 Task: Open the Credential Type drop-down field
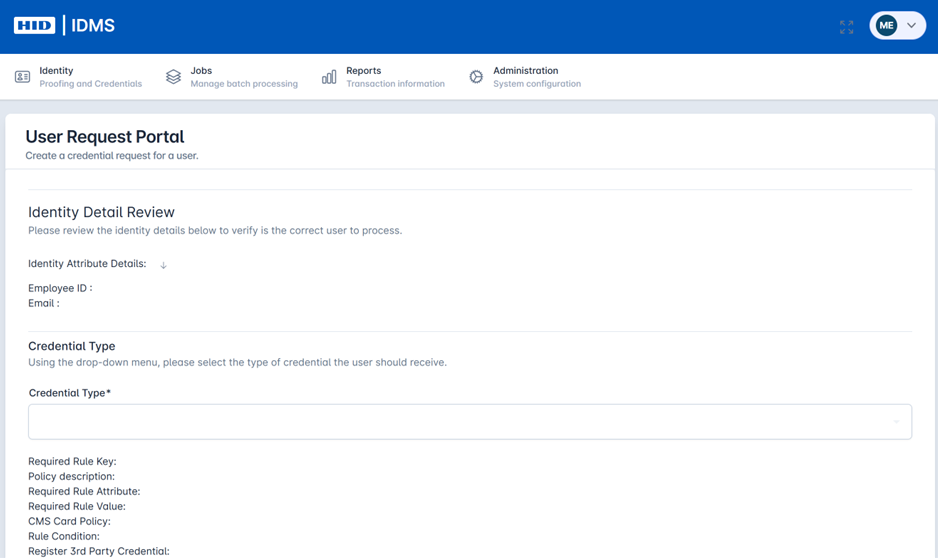(x=470, y=422)
